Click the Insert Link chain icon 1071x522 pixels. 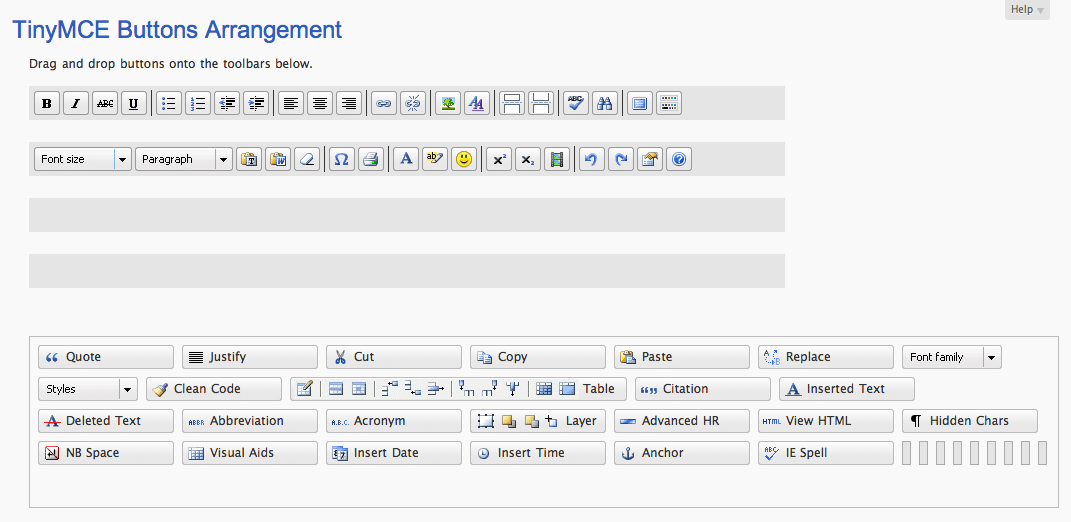[384, 103]
